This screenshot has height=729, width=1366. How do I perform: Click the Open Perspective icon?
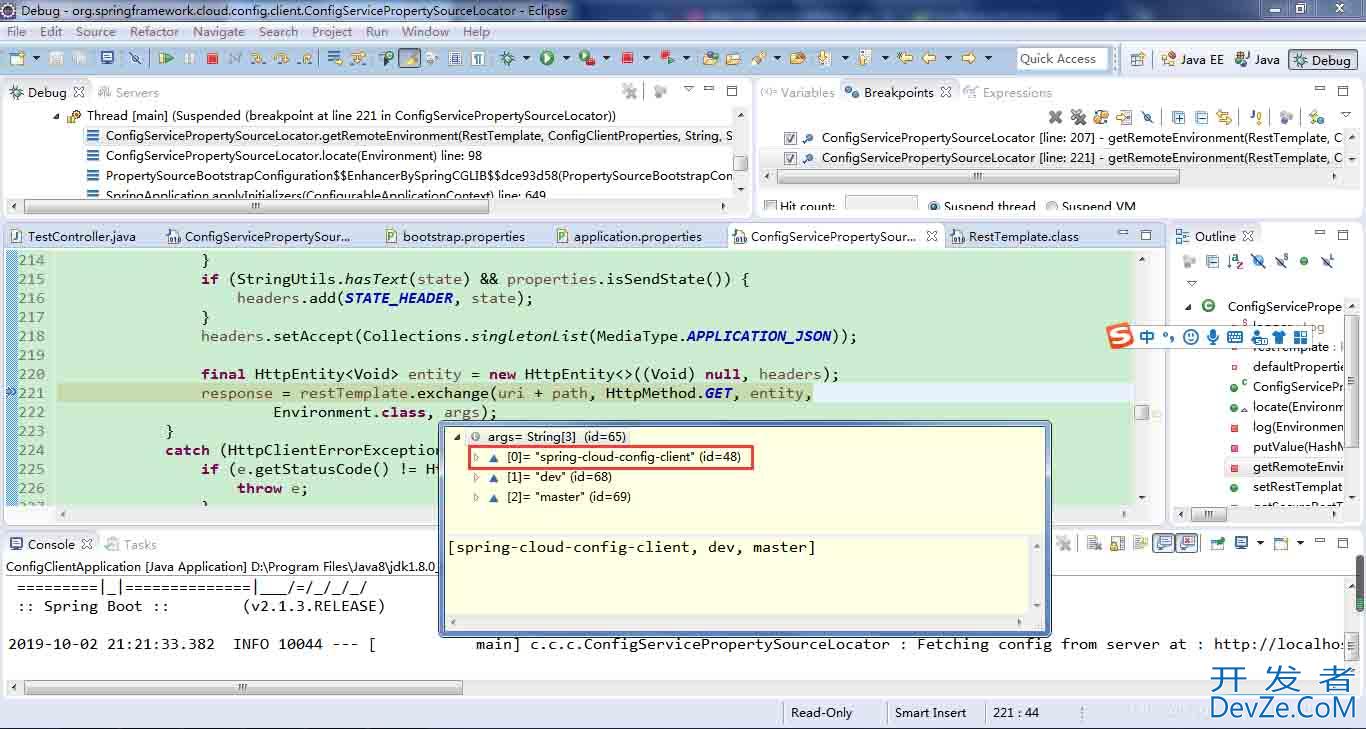coord(1137,59)
